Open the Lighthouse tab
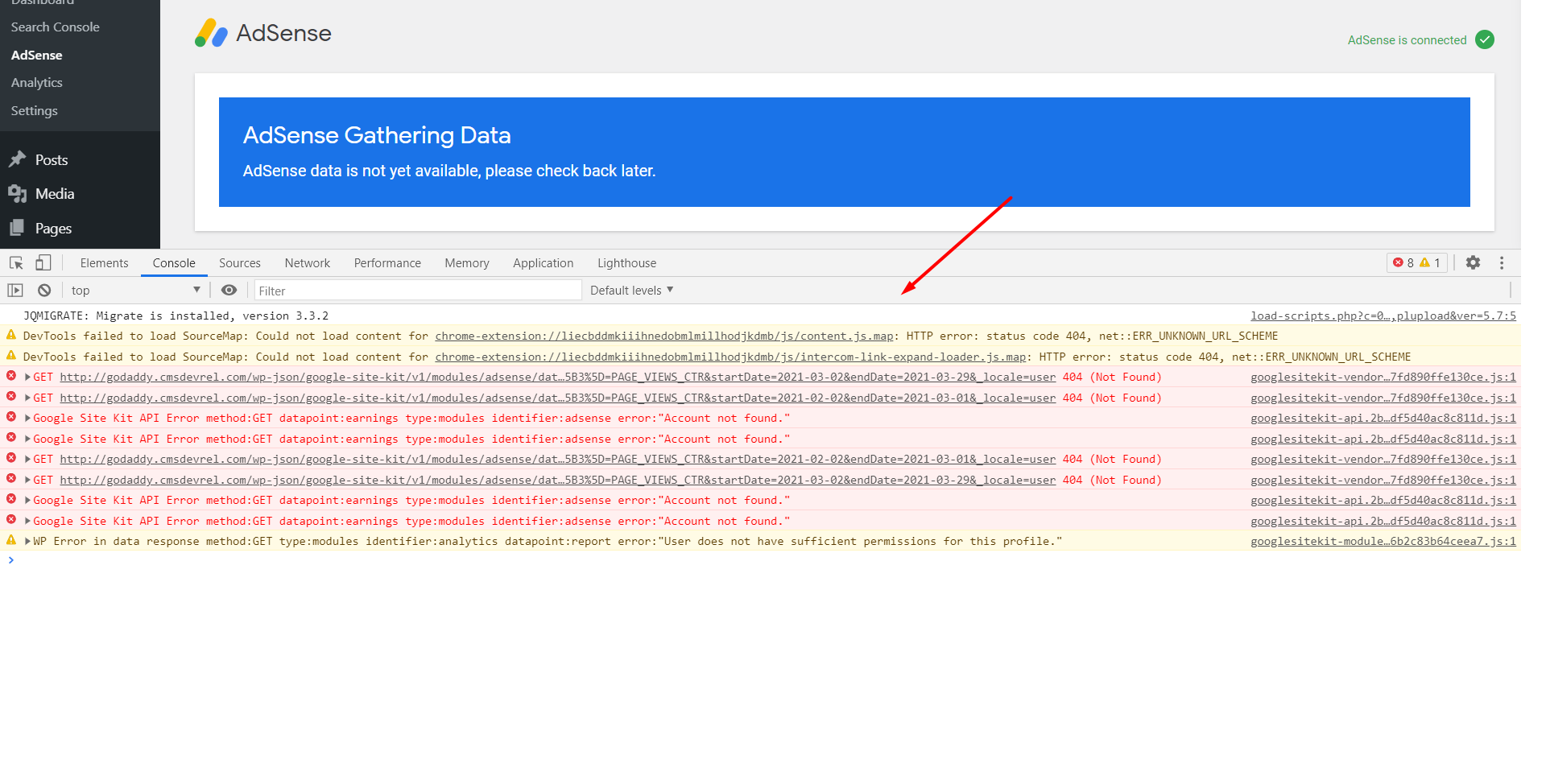The width and height of the screenshot is (1546, 784). point(627,262)
